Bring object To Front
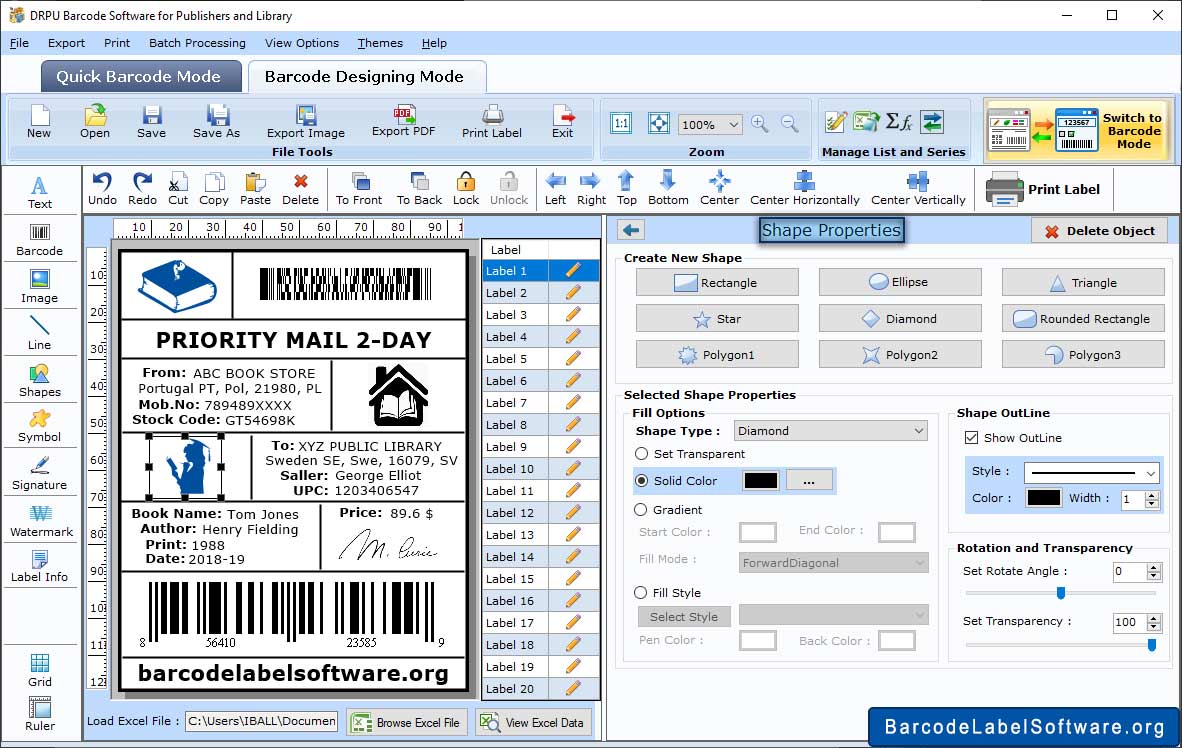This screenshot has height=748, width=1182. click(359, 189)
